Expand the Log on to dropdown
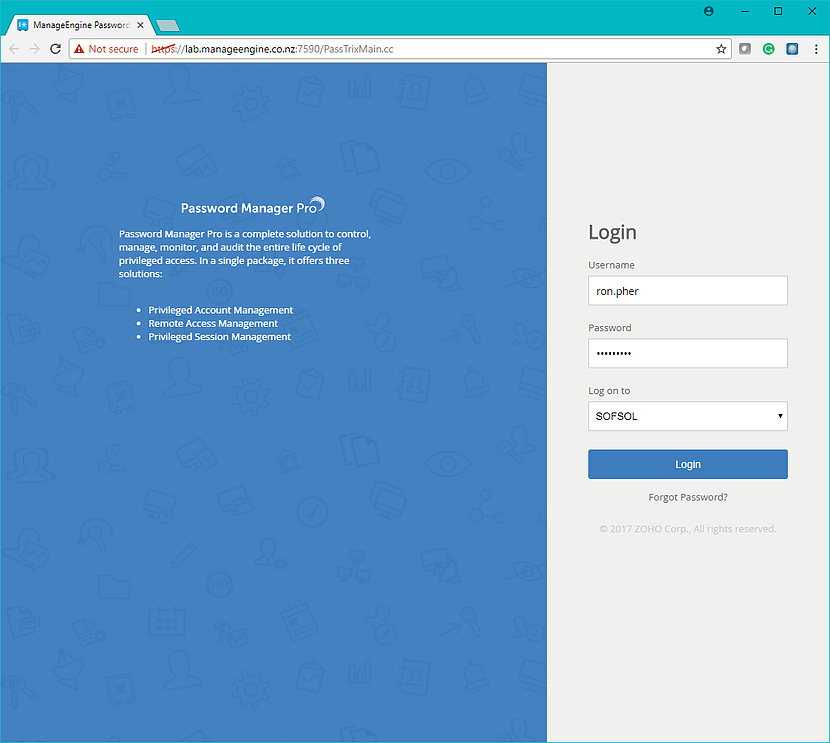This screenshot has width=830, height=743. click(x=688, y=416)
